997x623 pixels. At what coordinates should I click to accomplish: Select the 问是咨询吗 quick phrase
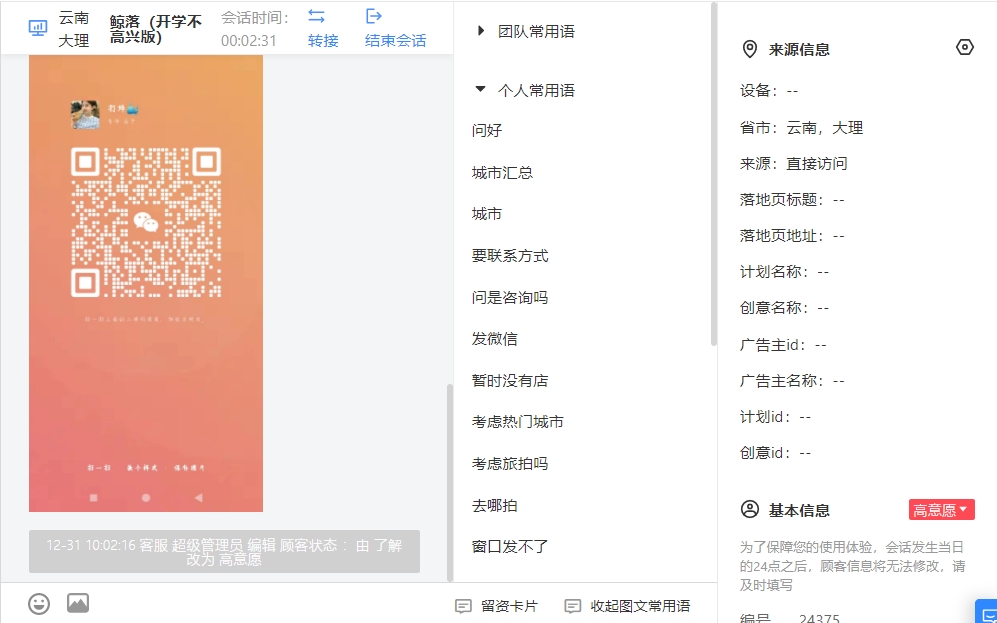pos(510,298)
